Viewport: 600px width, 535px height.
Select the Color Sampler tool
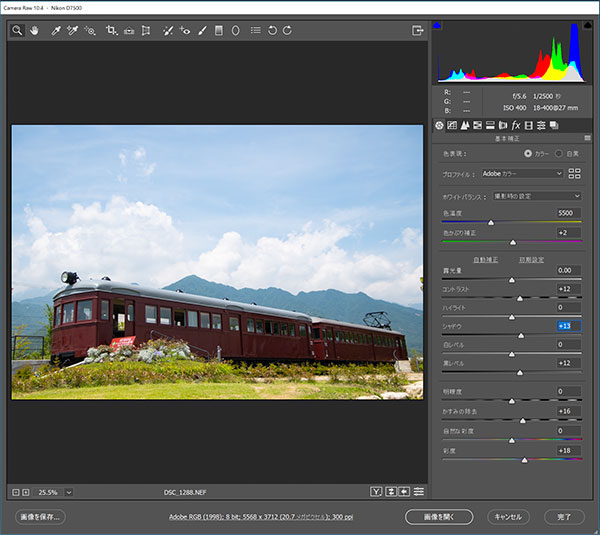tap(72, 31)
